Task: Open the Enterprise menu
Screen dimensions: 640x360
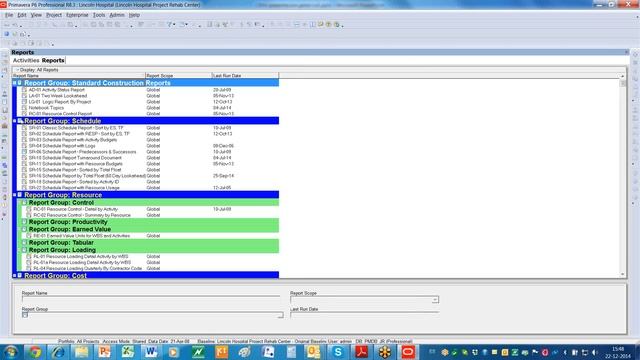Action: 77,15
